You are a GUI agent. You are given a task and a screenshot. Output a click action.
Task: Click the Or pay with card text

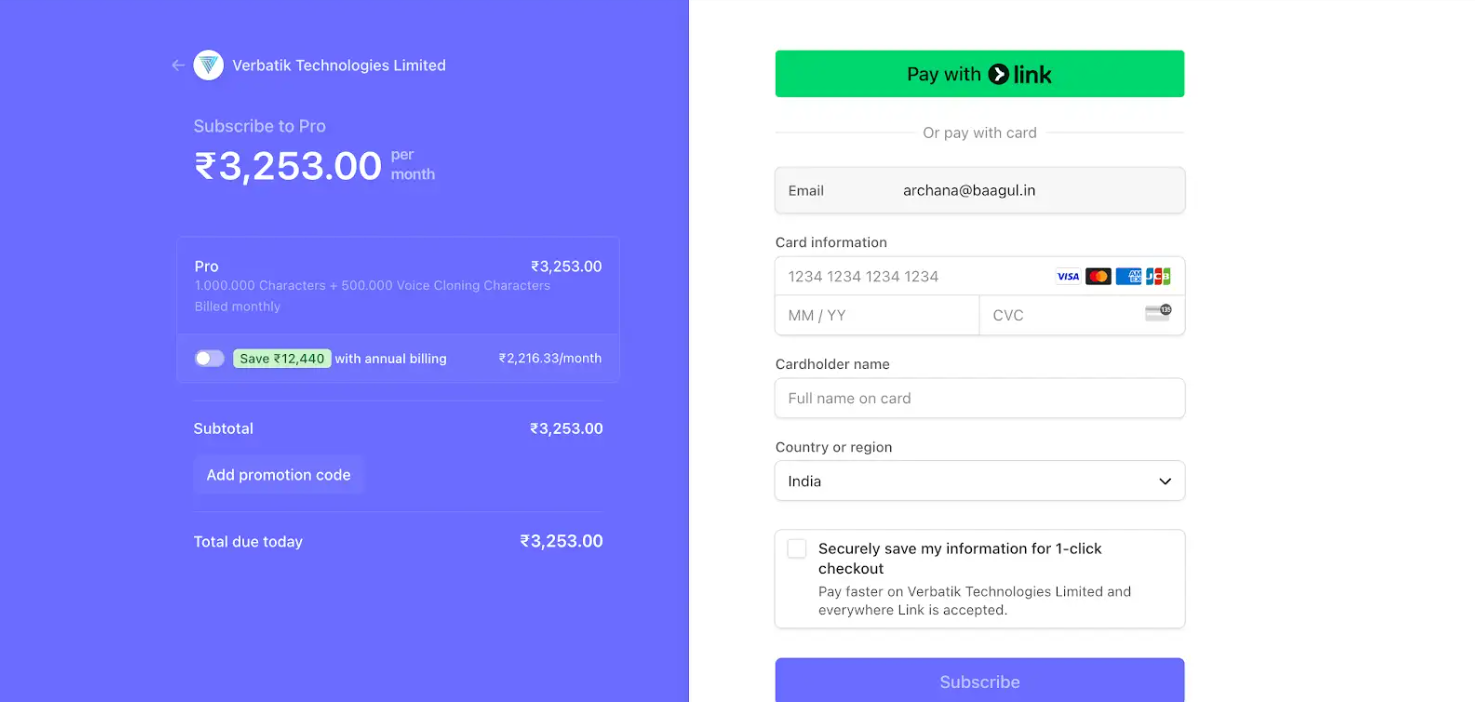tap(980, 132)
